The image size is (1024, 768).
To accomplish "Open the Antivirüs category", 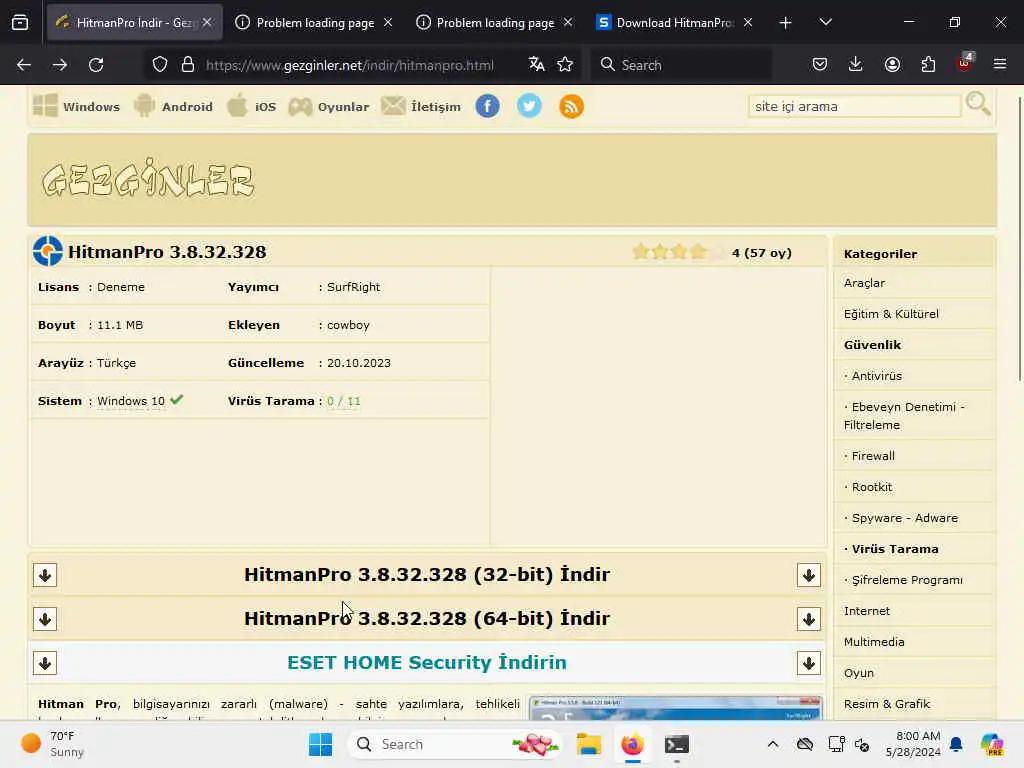I will [x=876, y=376].
